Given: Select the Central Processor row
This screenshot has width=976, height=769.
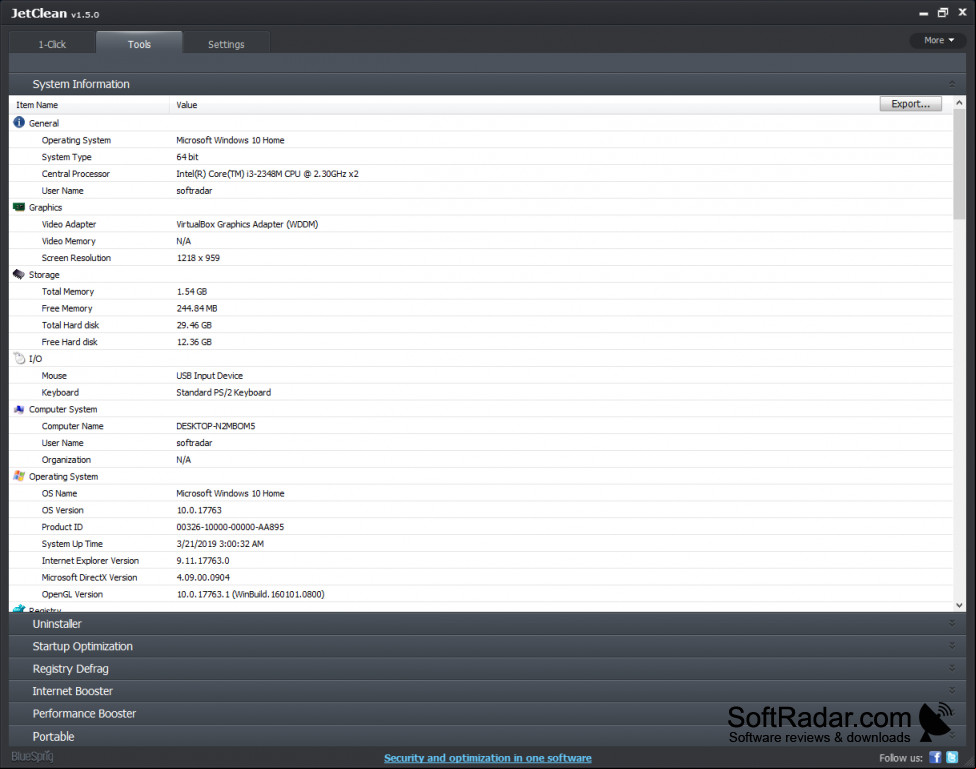Looking at the screenshot, I should click(481, 174).
